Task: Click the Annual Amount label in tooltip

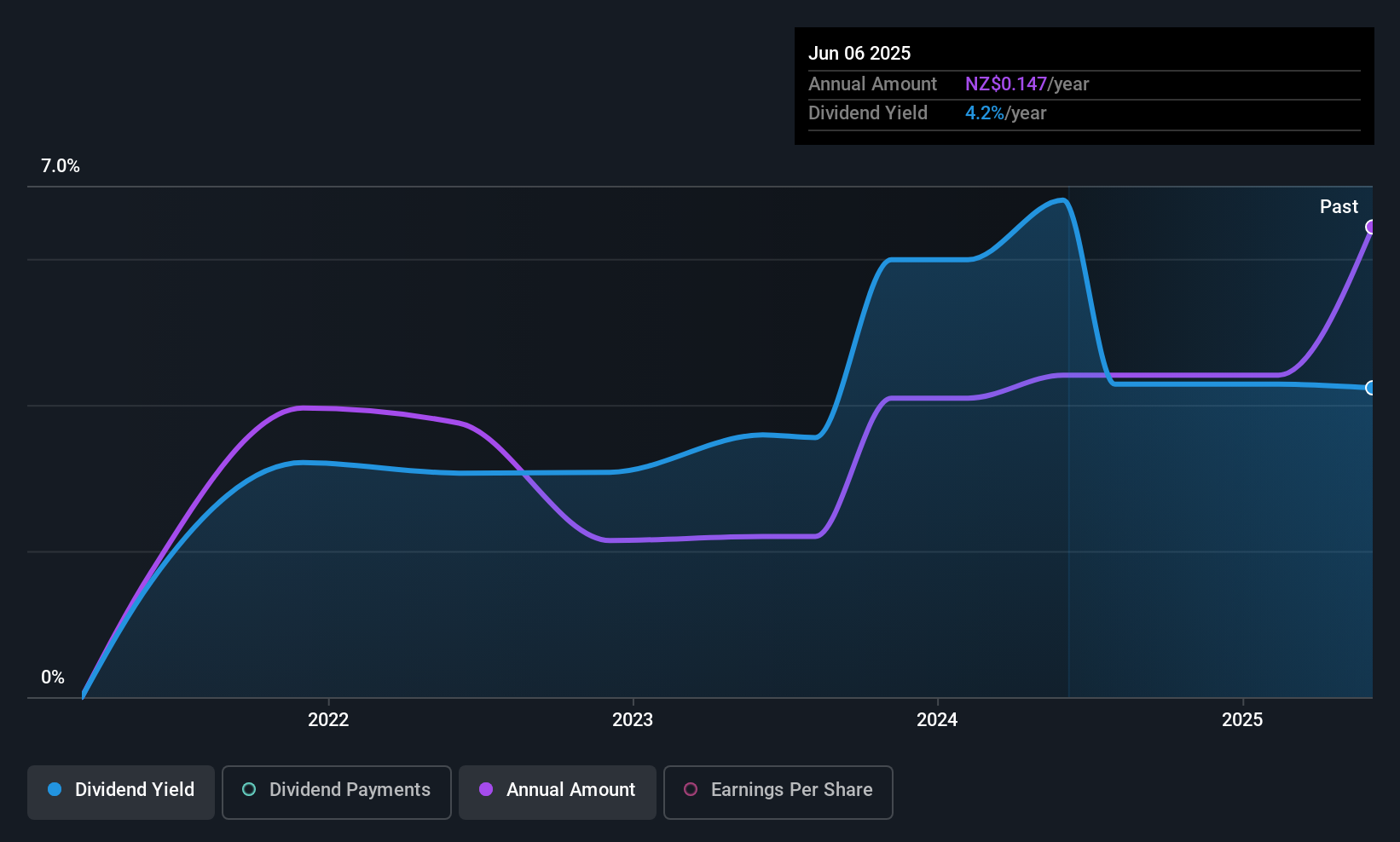Action: tap(872, 84)
